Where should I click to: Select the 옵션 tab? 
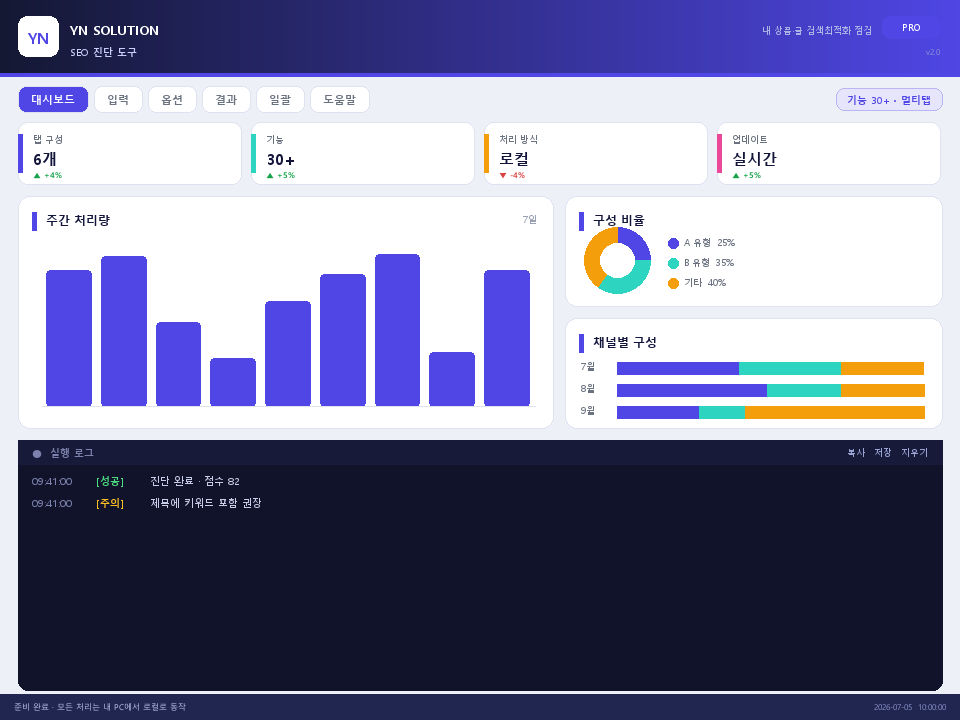[x=172, y=99]
